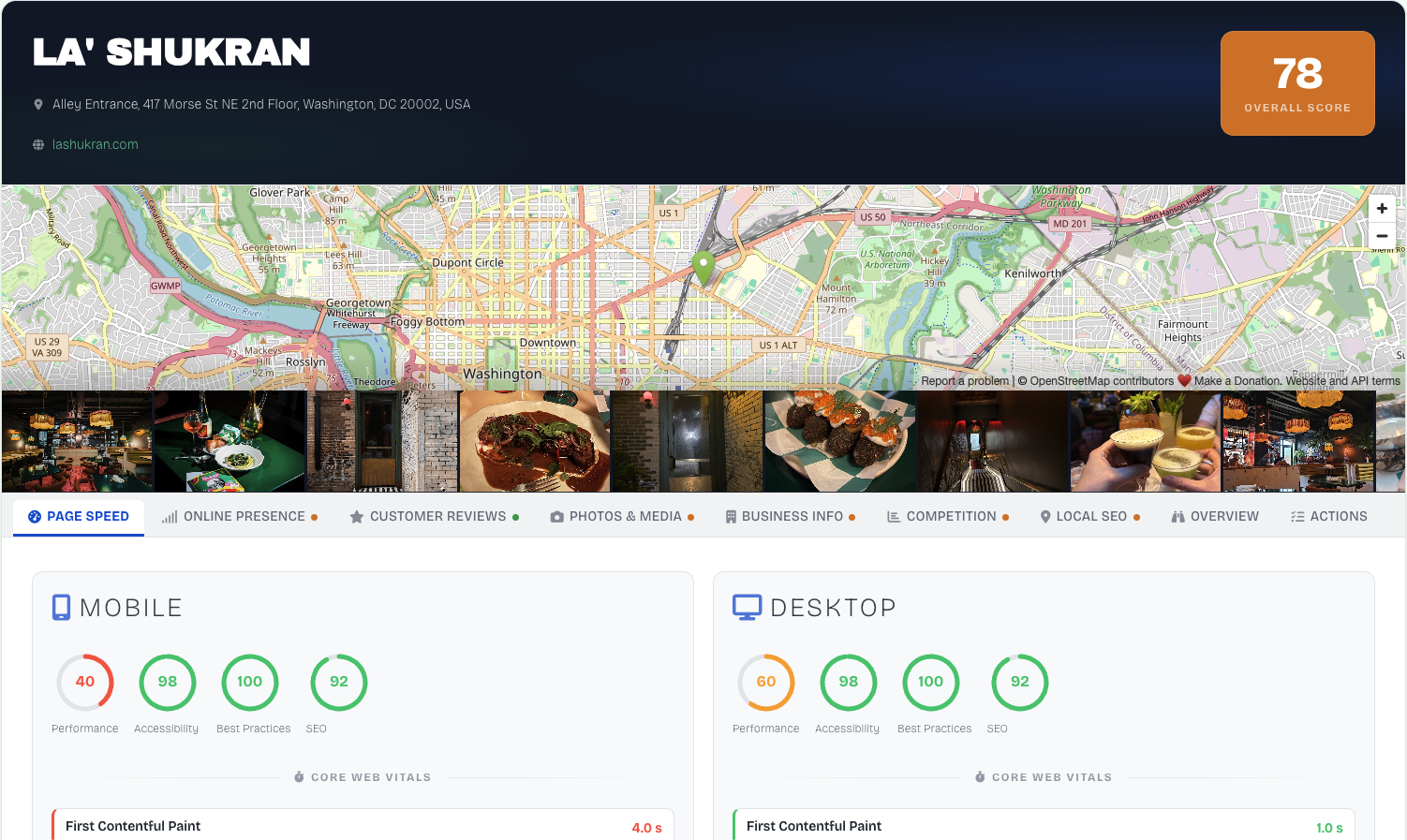
Task: Open the Actions tab
Action: (1329, 517)
